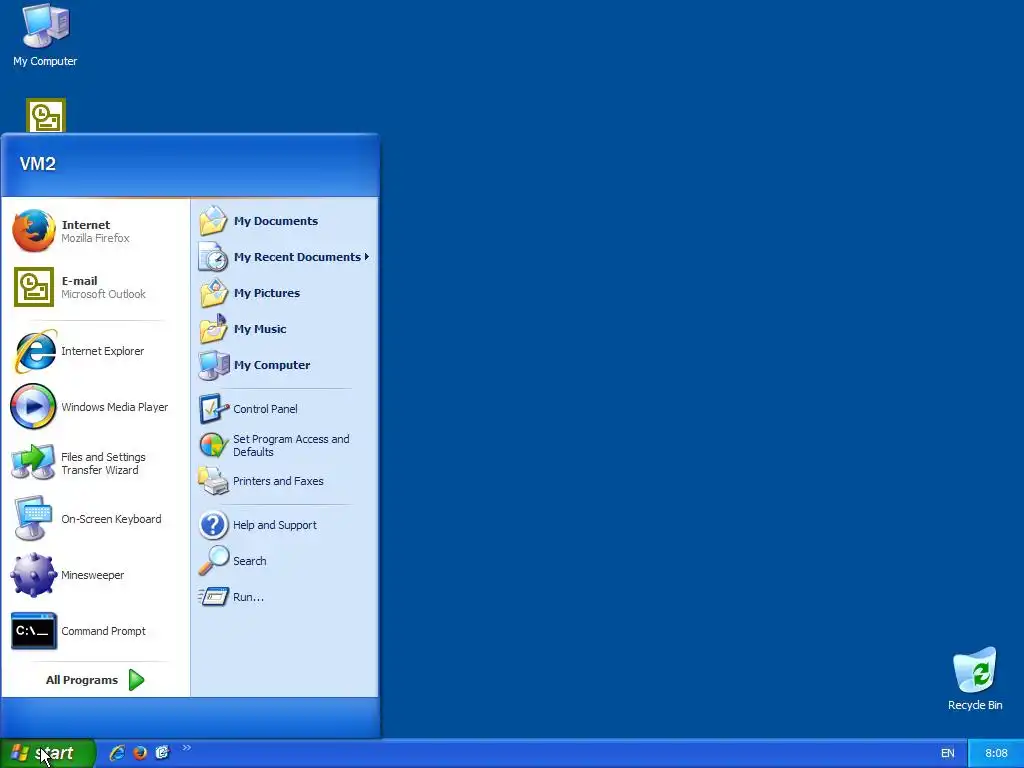Open Control Panel
This screenshot has width=1024, height=768.
click(284, 409)
